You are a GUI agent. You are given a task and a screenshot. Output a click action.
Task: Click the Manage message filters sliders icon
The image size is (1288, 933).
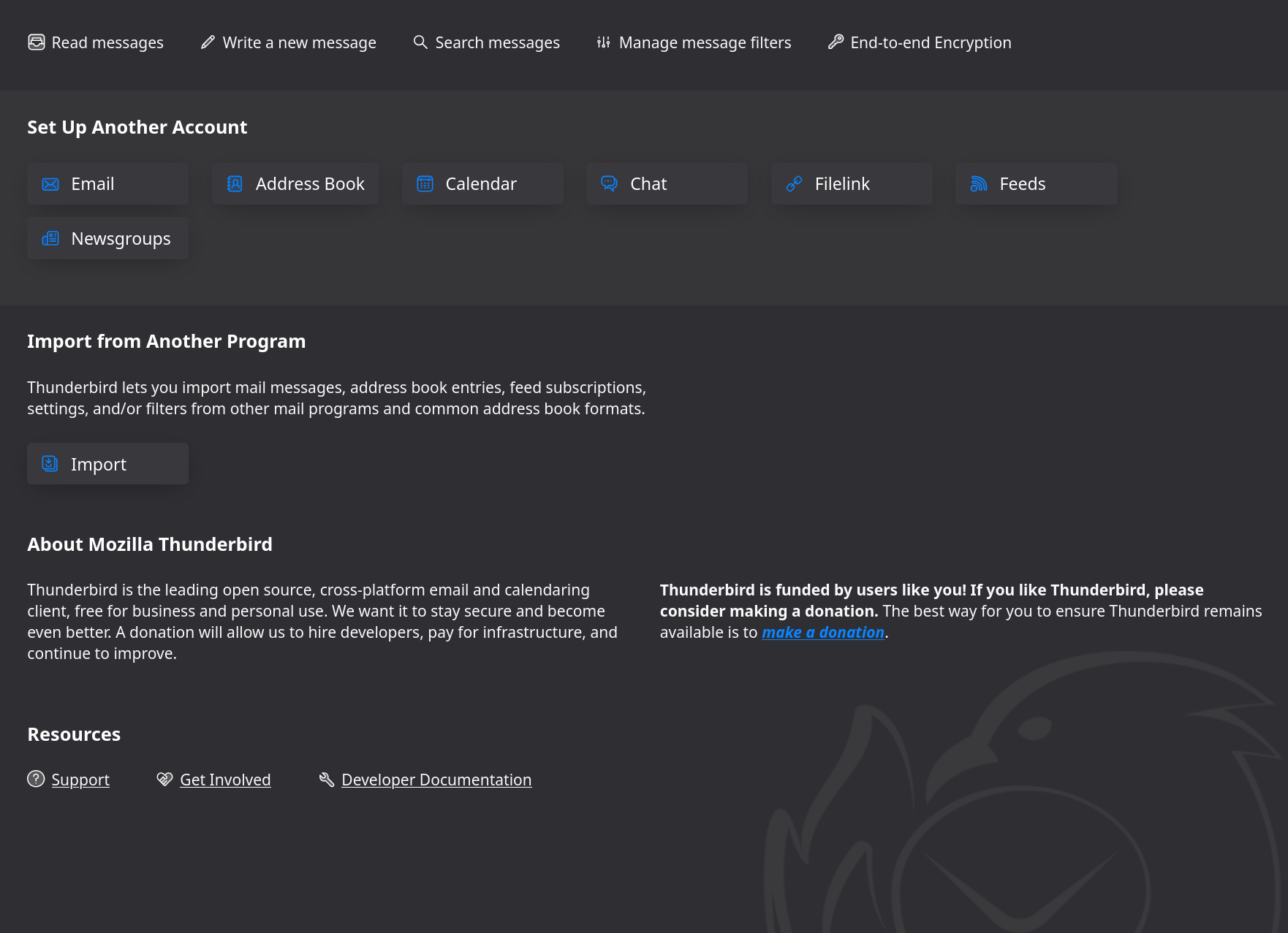coord(604,42)
